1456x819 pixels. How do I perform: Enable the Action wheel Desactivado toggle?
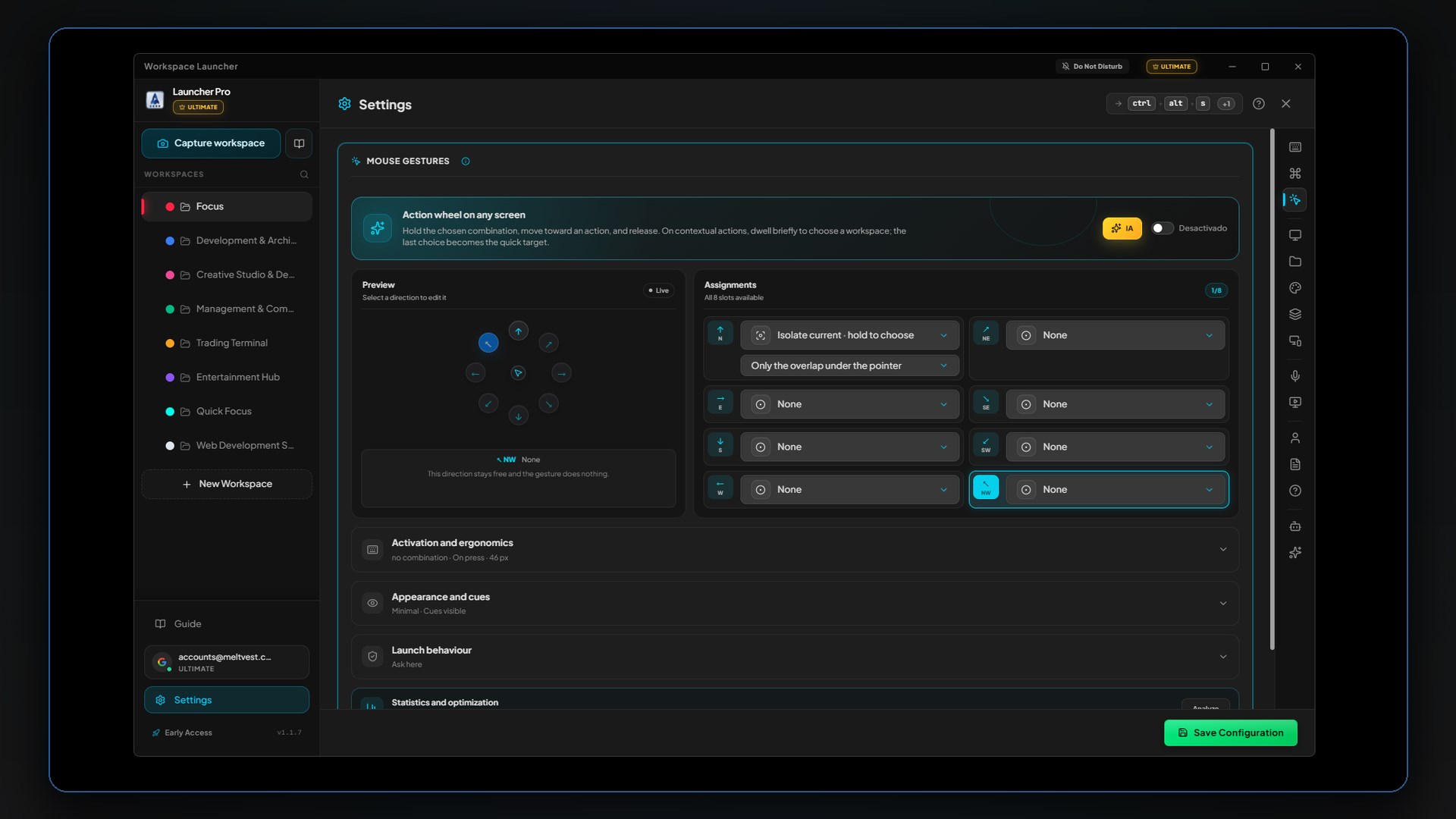coord(1163,228)
